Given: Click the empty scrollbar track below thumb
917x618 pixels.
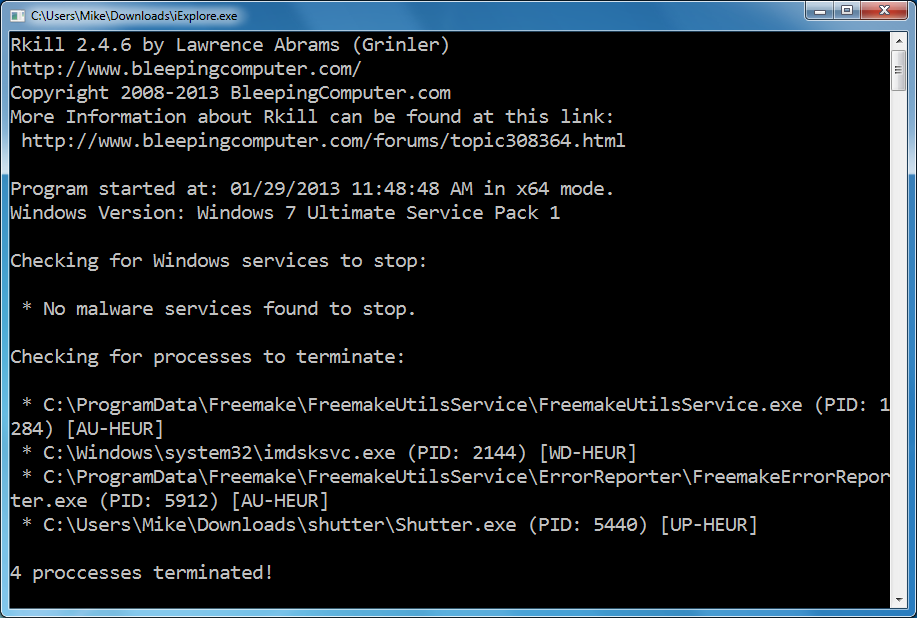Looking at the screenshot, I should (898, 341).
